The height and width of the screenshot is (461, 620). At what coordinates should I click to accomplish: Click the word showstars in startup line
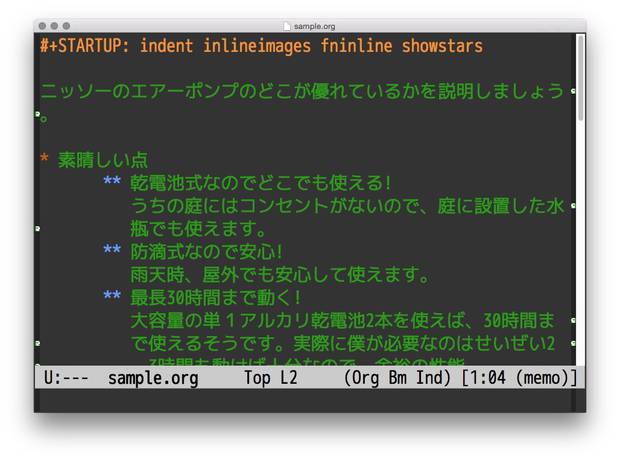click(442, 46)
